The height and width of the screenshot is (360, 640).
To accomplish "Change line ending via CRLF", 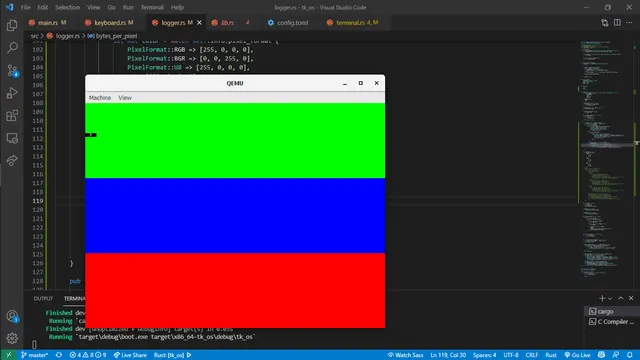I will point(531,355).
